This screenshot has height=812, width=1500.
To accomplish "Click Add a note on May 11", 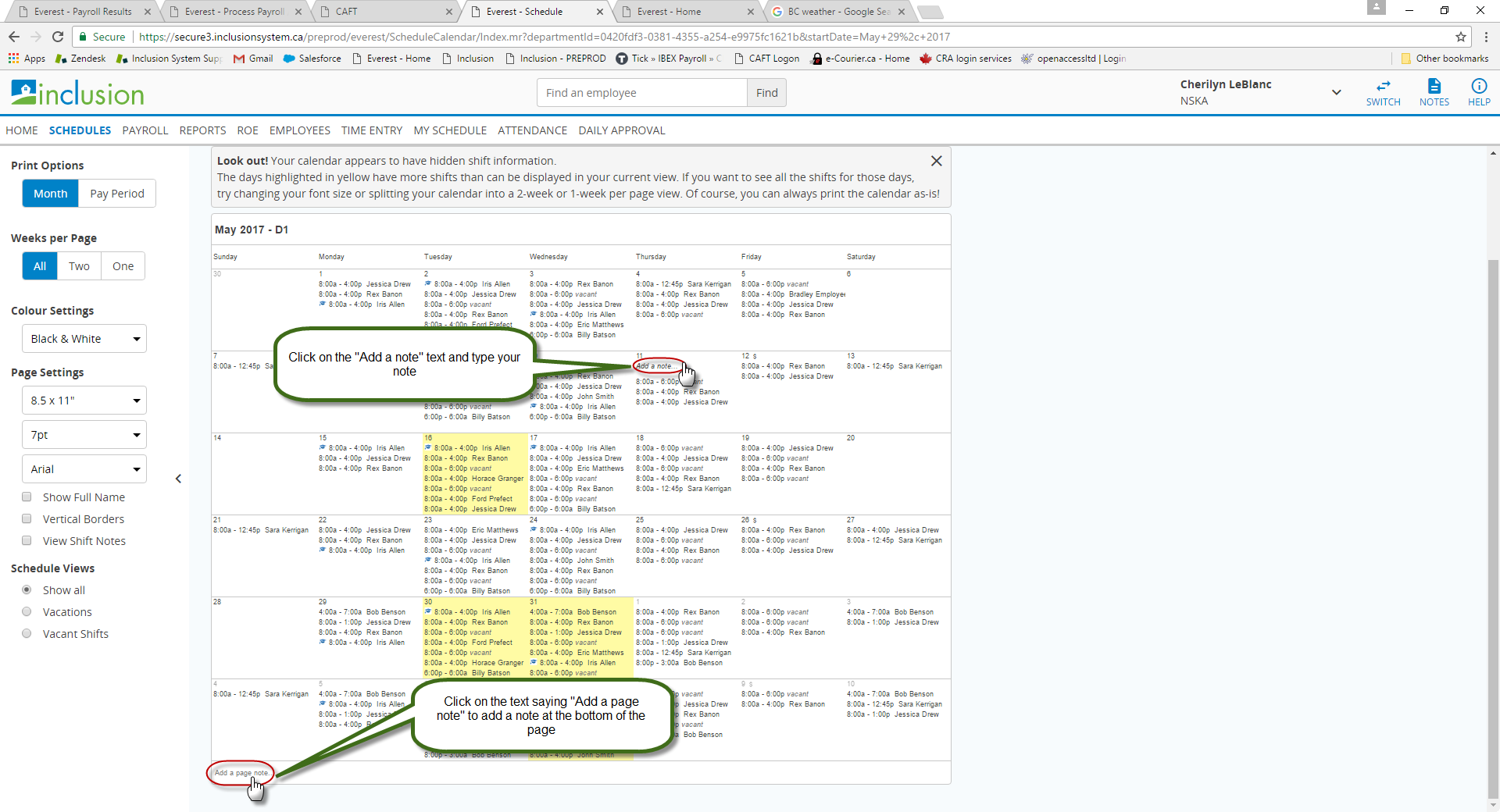I will (x=655, y=366).
